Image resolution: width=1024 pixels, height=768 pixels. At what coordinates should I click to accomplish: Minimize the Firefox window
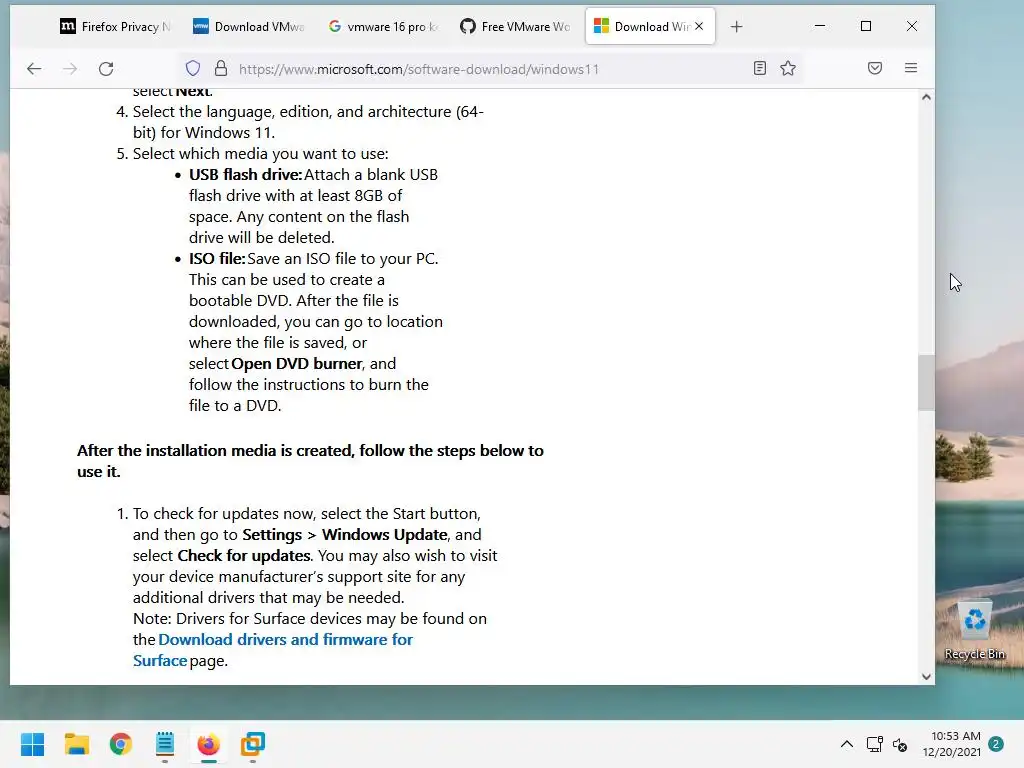pyautogui.click(x=820, y=26)
